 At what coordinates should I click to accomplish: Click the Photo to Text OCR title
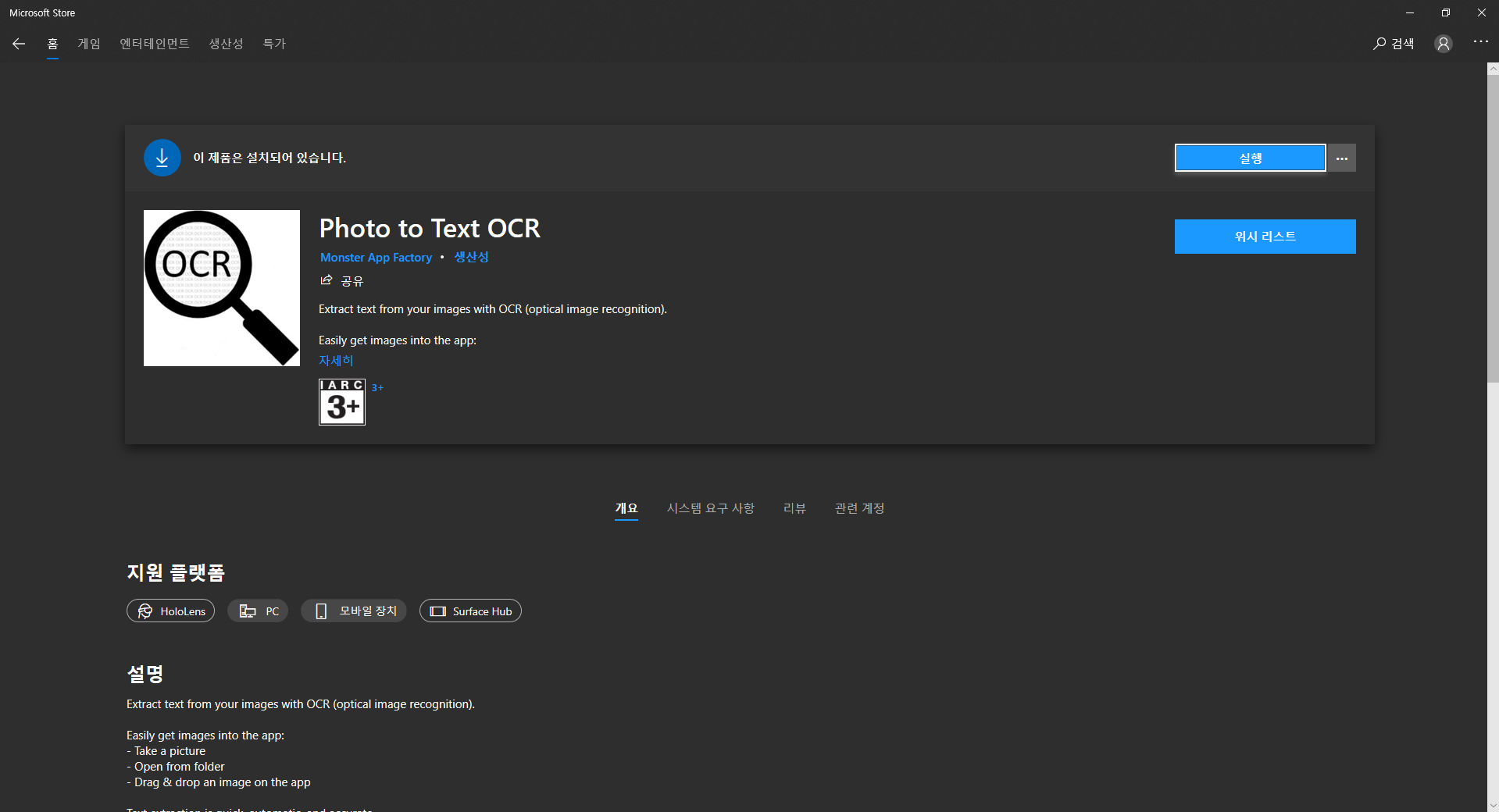430,228
